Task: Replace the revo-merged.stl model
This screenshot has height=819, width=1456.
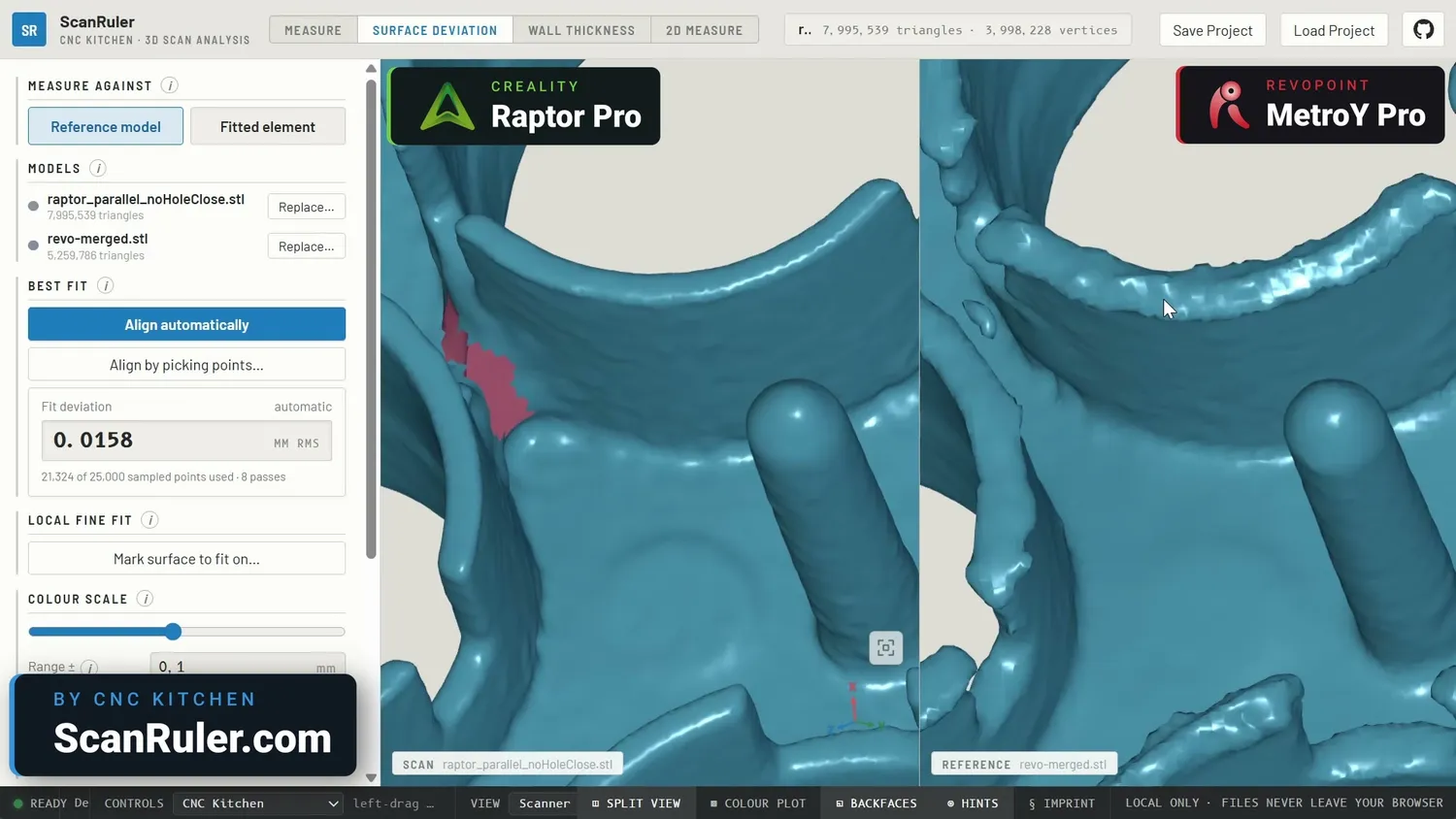Action: 306,246
